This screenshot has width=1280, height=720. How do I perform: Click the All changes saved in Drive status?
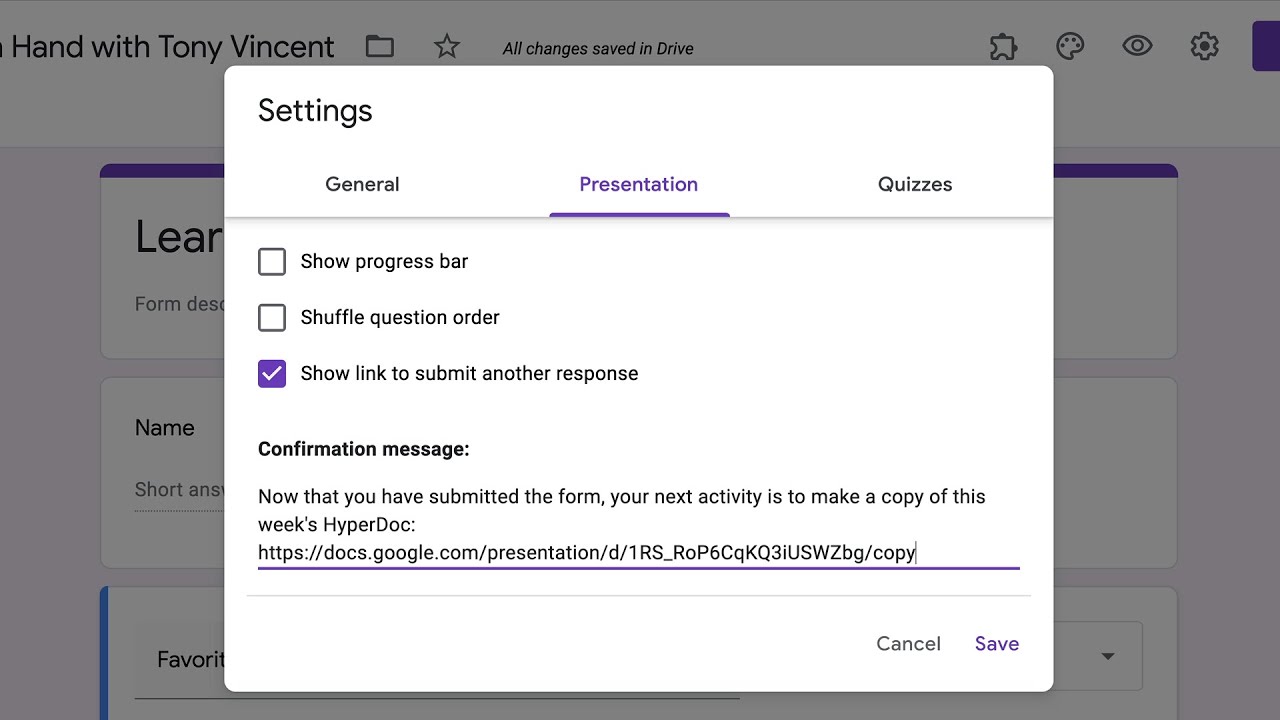point(598,49)
